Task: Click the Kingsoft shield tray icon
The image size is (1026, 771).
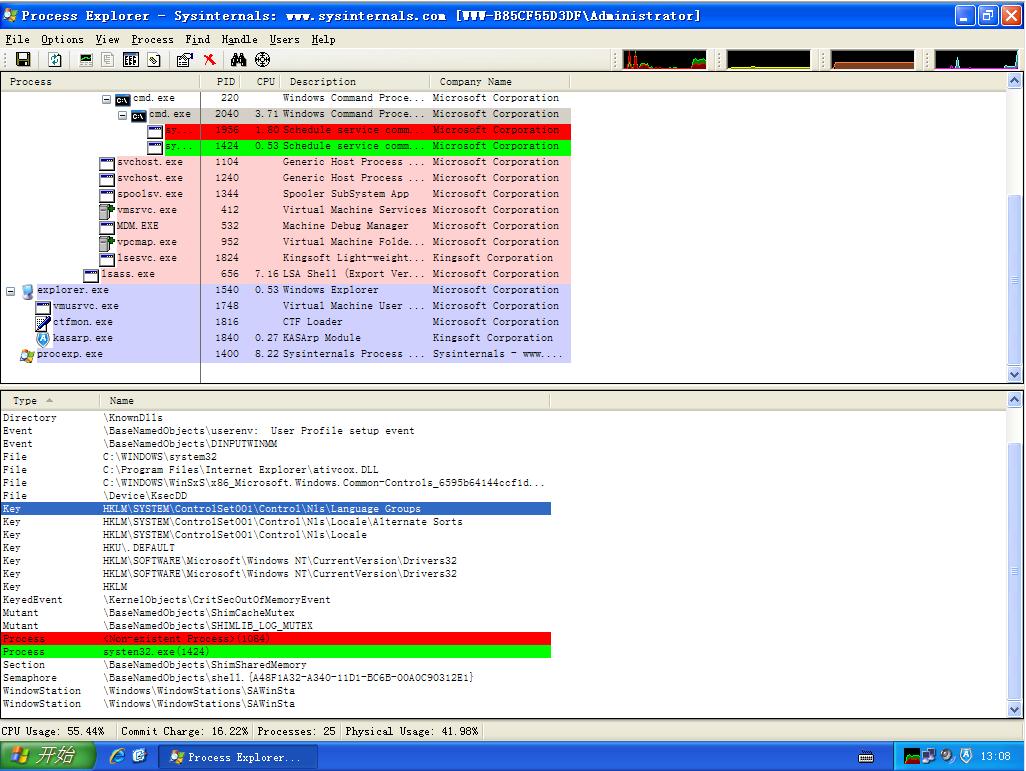Action: [966, 757]
